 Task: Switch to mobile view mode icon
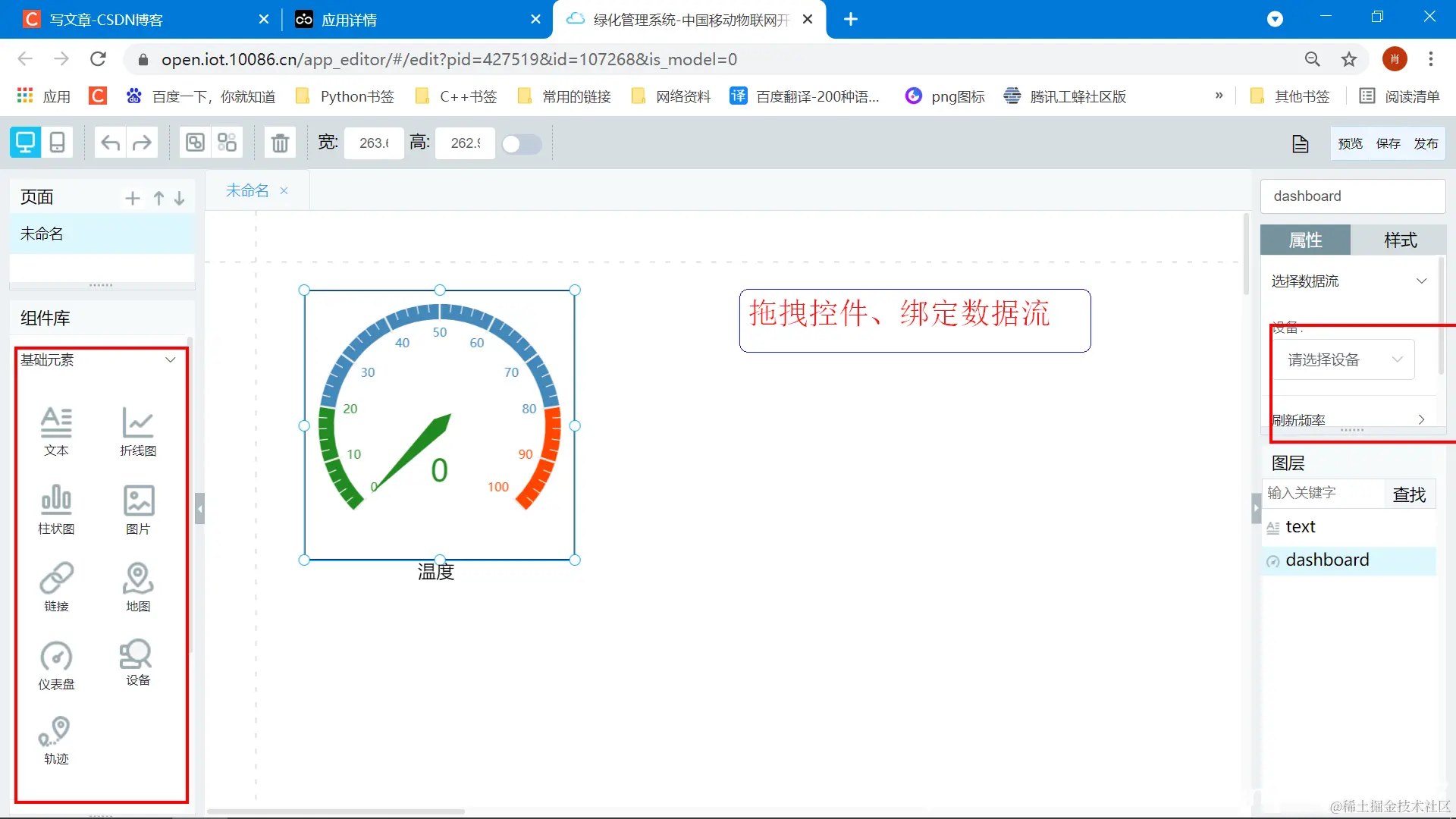pos(57,143)
